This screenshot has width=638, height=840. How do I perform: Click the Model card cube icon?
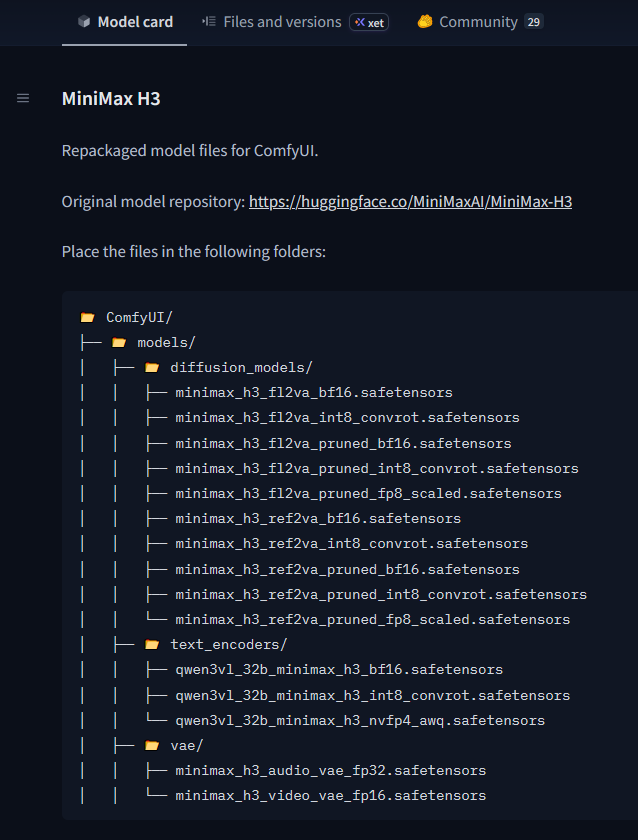click(x=84, y=21)
